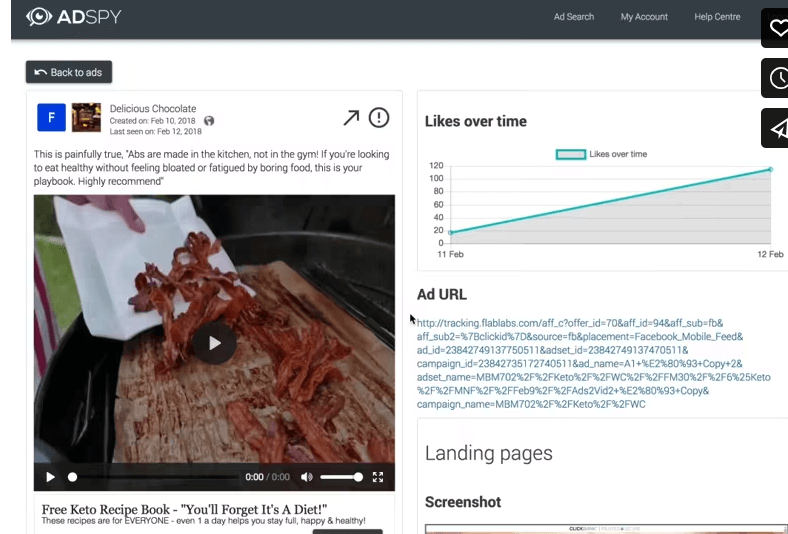
Task: Click the heart favorites icon
Action: click(777, 28)
